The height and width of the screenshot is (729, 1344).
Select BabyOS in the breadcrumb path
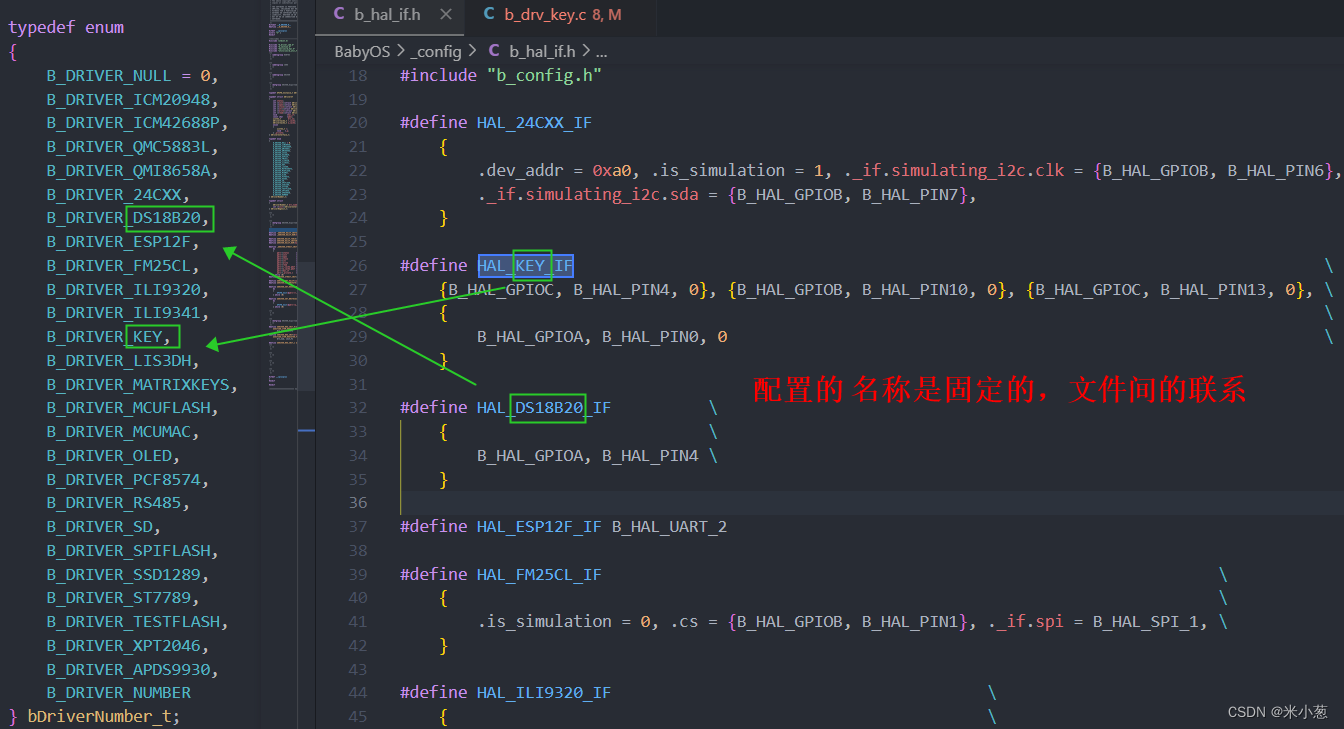click(362, 51)
